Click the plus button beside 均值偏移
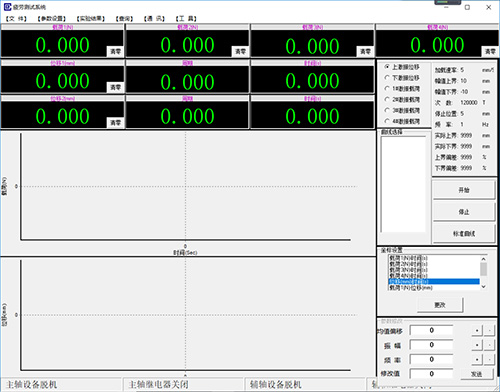 pos(477,330)
